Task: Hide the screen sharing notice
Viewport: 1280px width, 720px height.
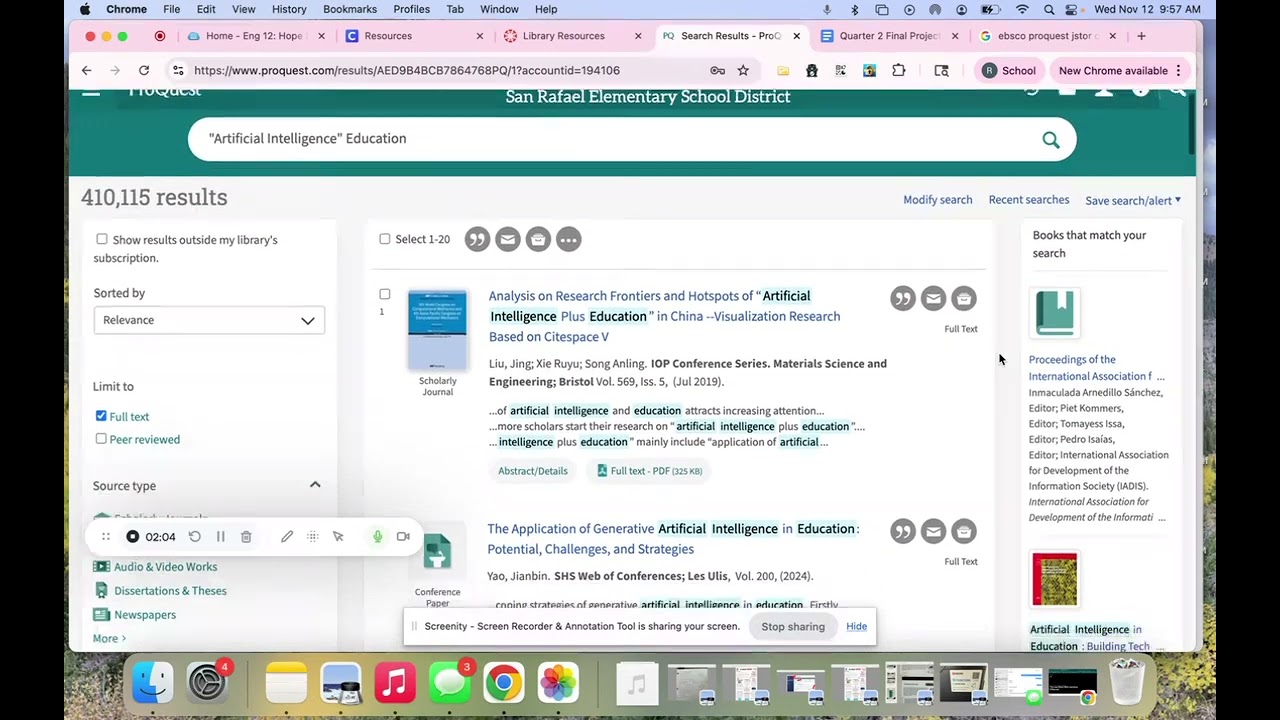Action: [x=857, y=627]
